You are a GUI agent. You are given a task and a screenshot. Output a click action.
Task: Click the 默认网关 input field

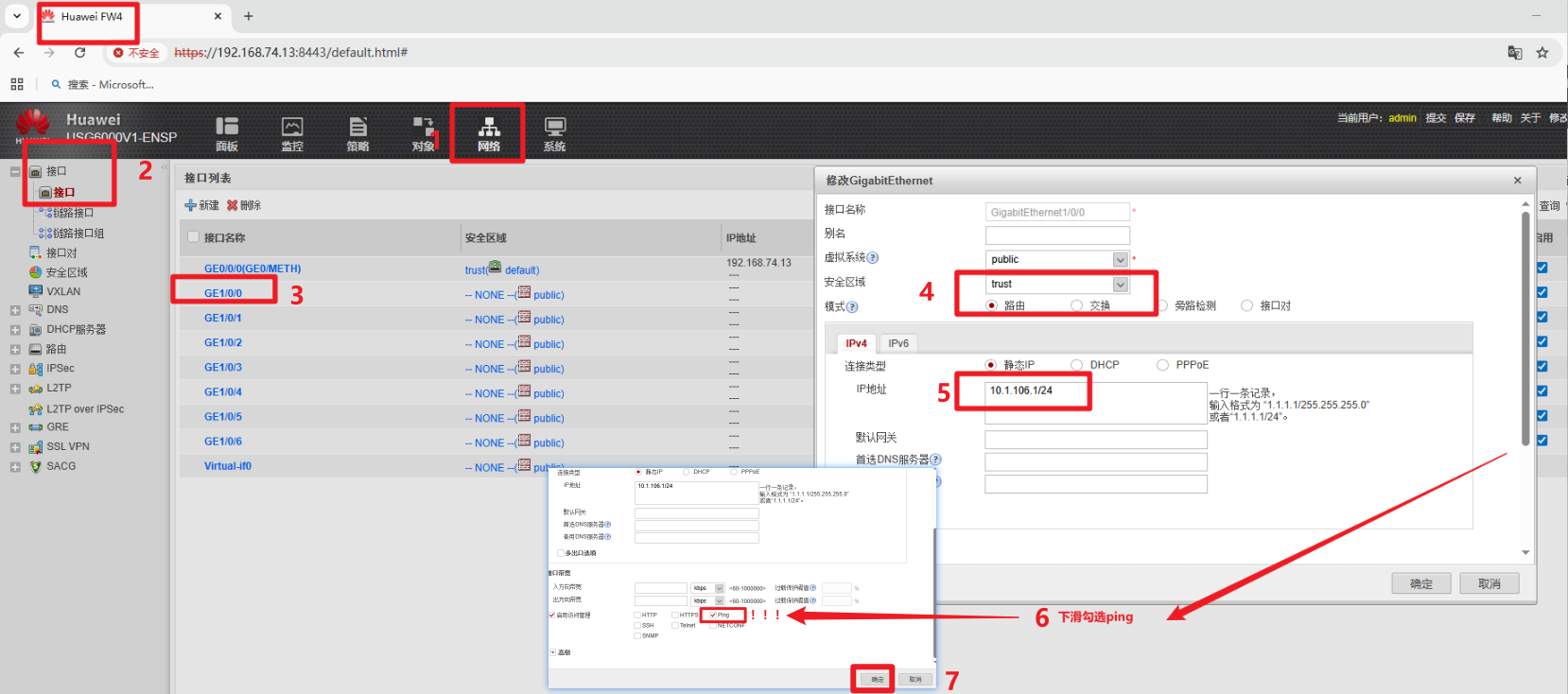(x=1095, y=440)
